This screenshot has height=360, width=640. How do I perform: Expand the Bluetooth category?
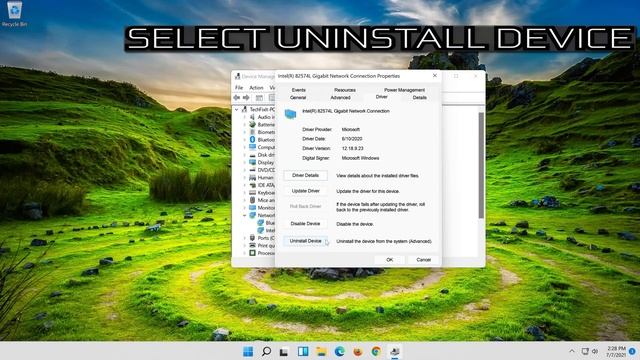click(x=245, y=140)
